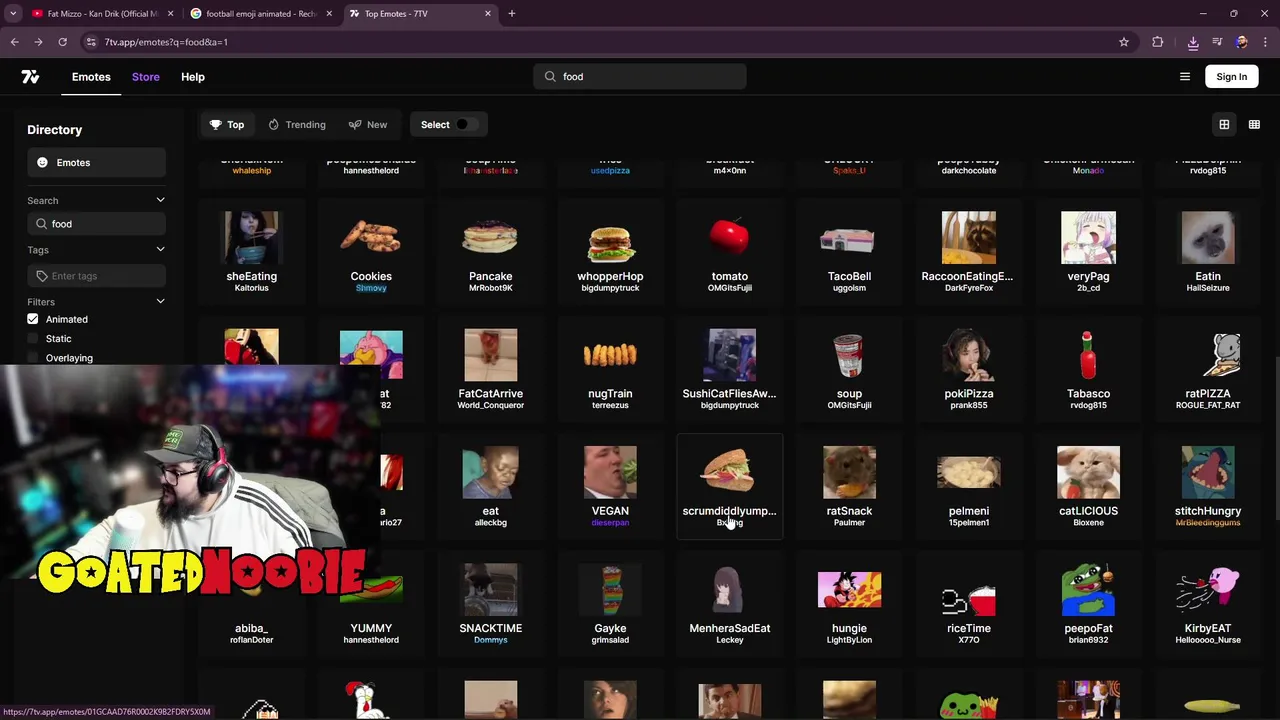Open the VEGAN emote
The width and height of the screenshot is (1280, 720).
(x=610, y=486)
